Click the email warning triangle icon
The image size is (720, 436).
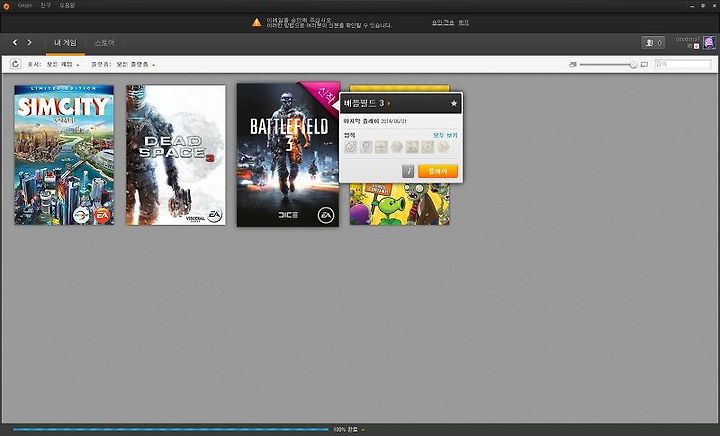pos(257,22)
